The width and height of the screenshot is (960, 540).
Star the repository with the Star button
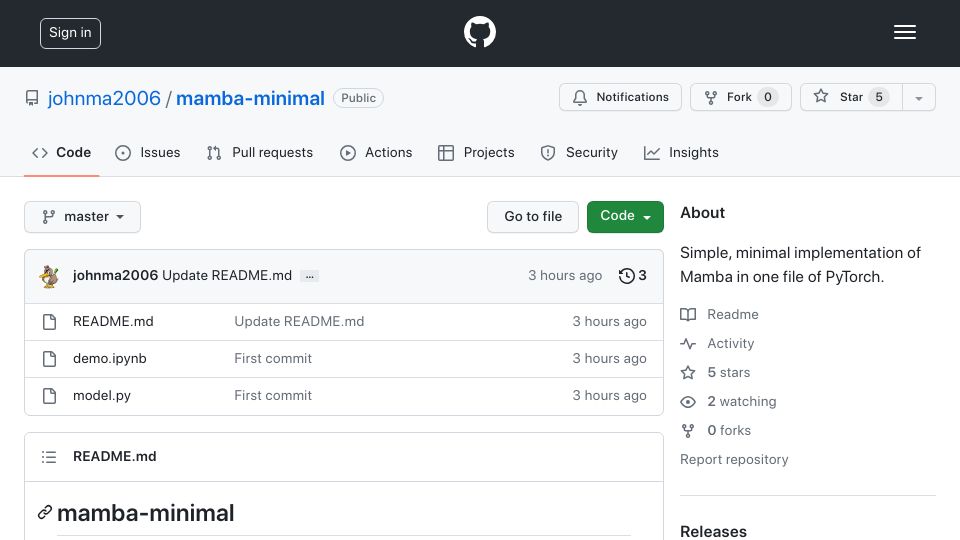point(851,97)
